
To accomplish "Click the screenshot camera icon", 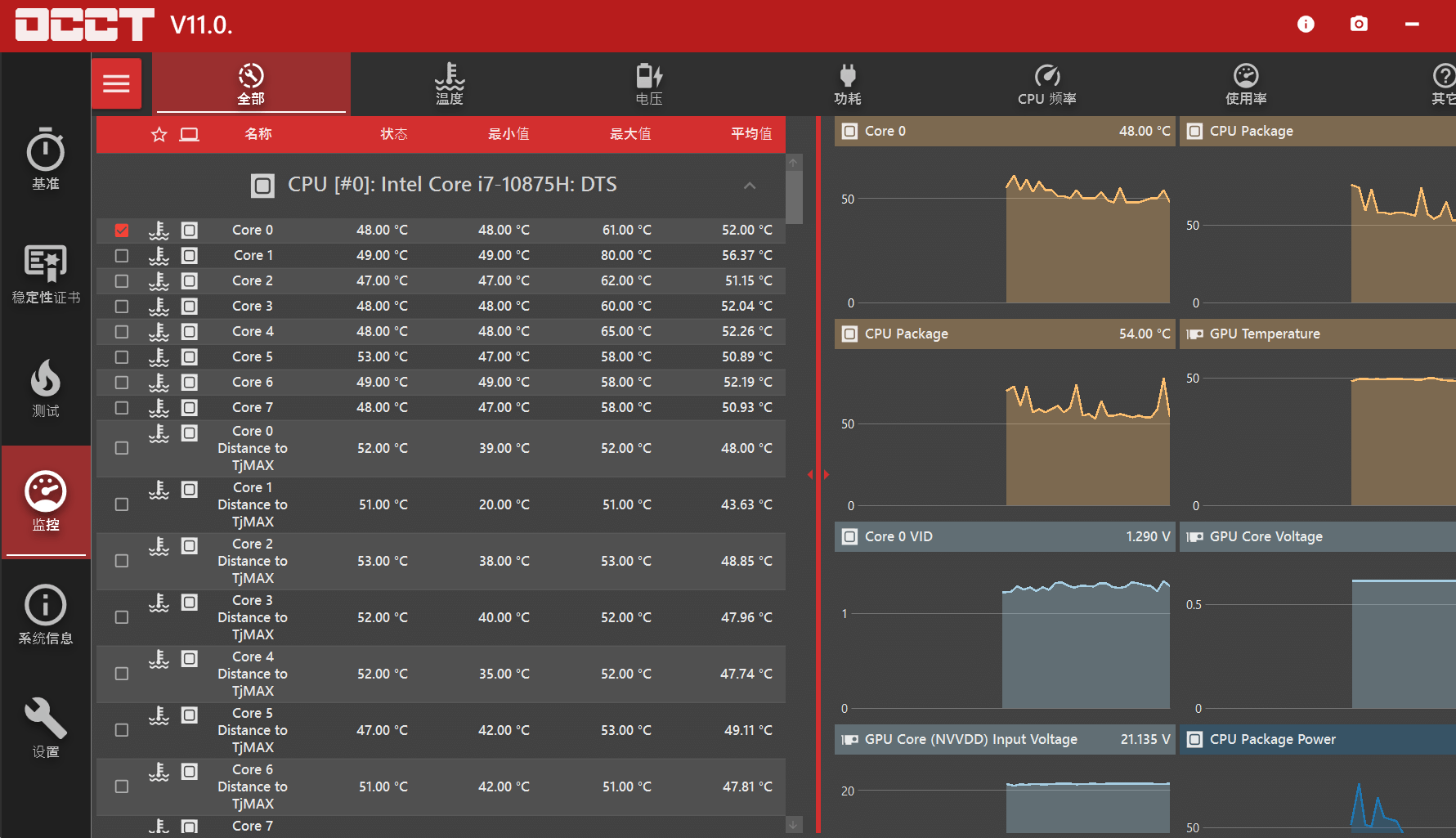I will (1359, 25).
